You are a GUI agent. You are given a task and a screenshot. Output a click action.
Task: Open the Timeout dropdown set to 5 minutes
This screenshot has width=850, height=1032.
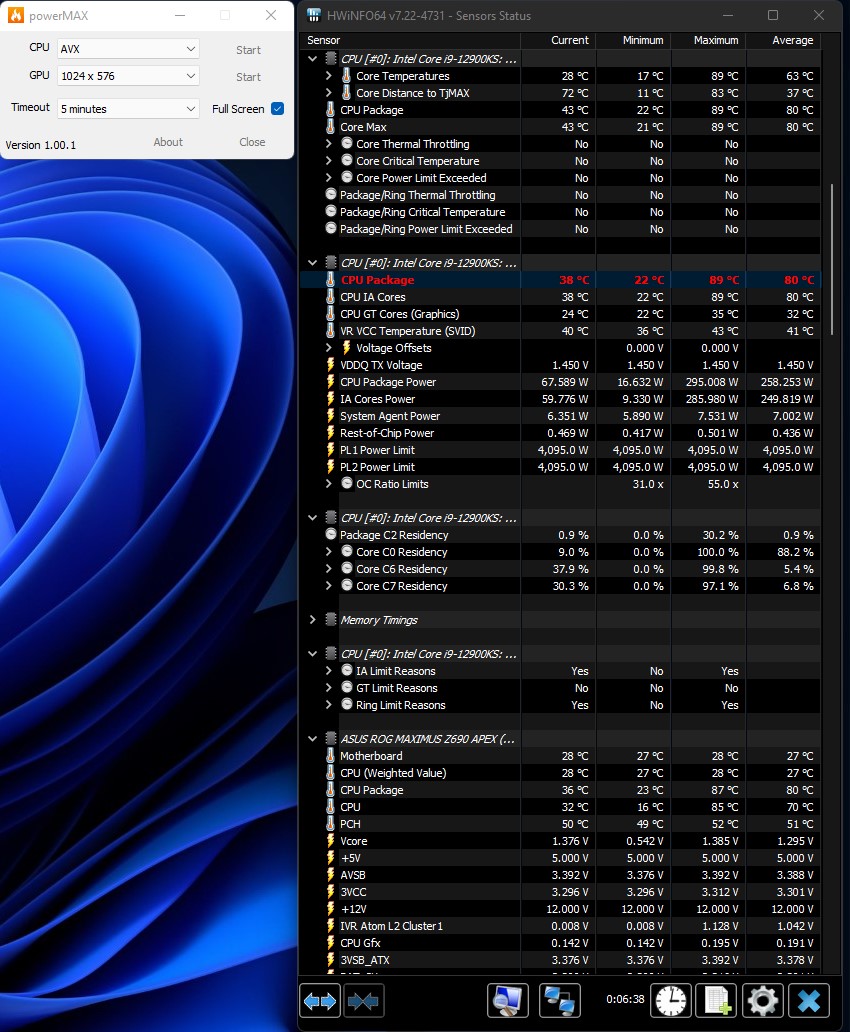coord(128,109)
